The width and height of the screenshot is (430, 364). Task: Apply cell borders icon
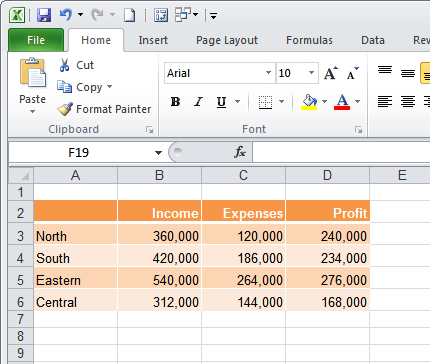[x=265, y=102]
